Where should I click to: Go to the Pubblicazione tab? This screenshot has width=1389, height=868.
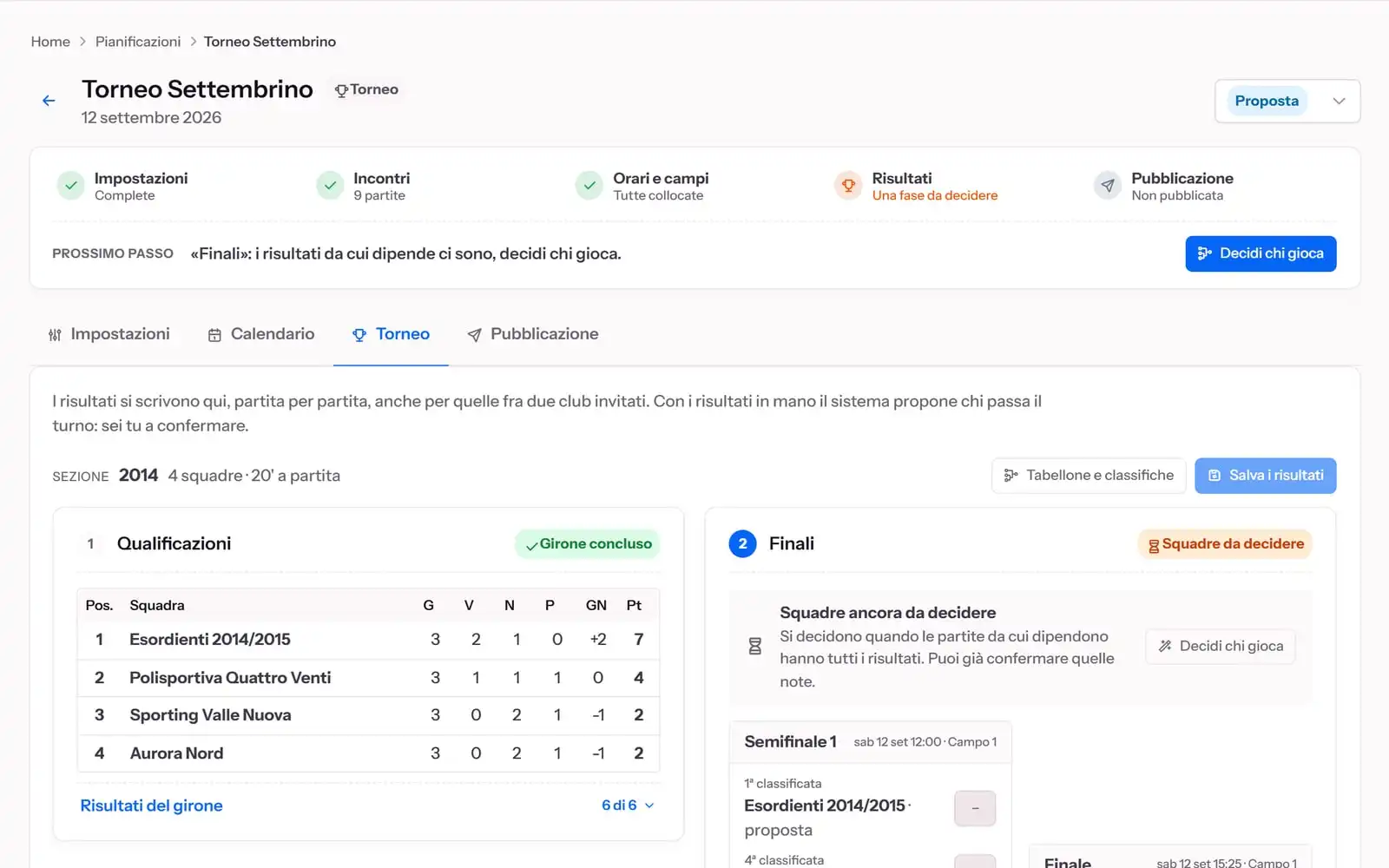[533, 334]
